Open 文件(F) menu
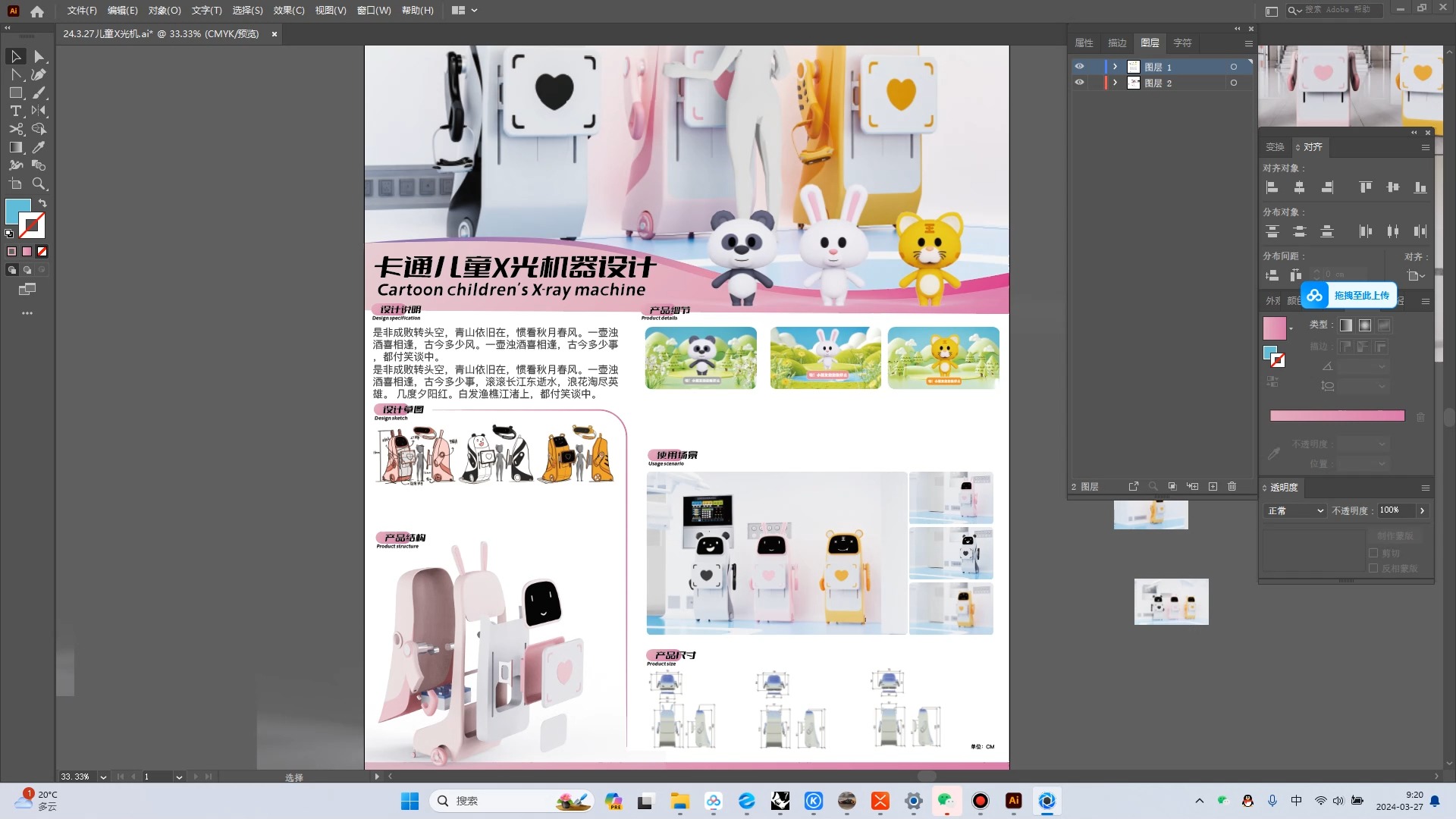Viewport: 1456px width, 819px height. click(82, 11)
